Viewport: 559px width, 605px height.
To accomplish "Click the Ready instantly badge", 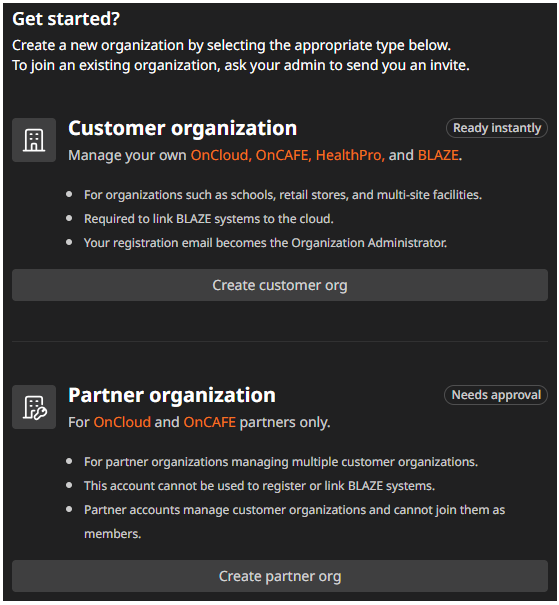I will point(497,128).
